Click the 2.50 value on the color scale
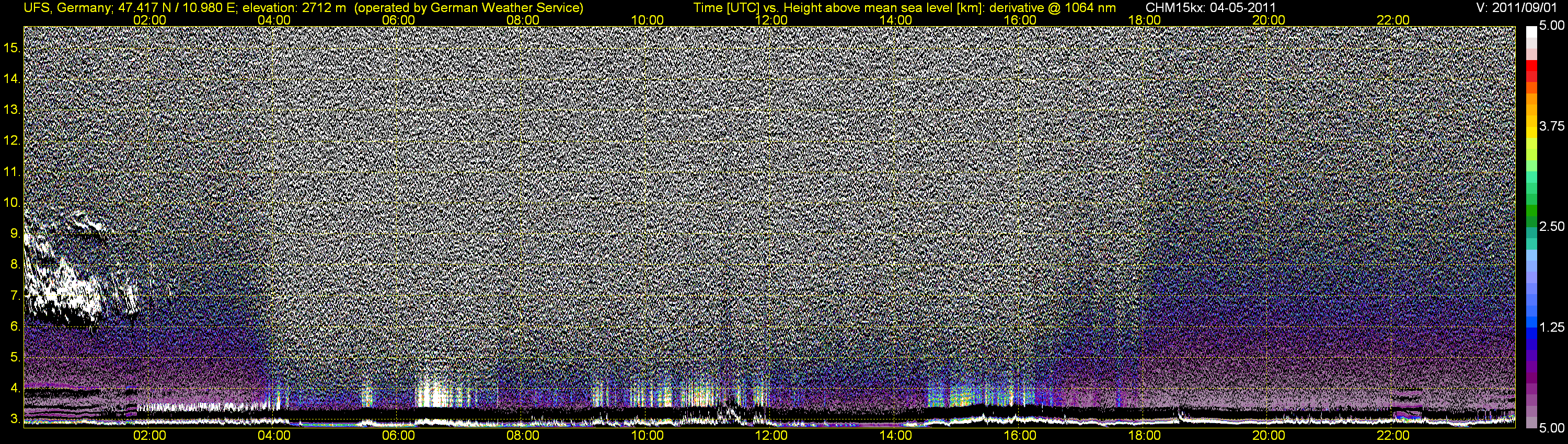 [x=1552, y=226]
